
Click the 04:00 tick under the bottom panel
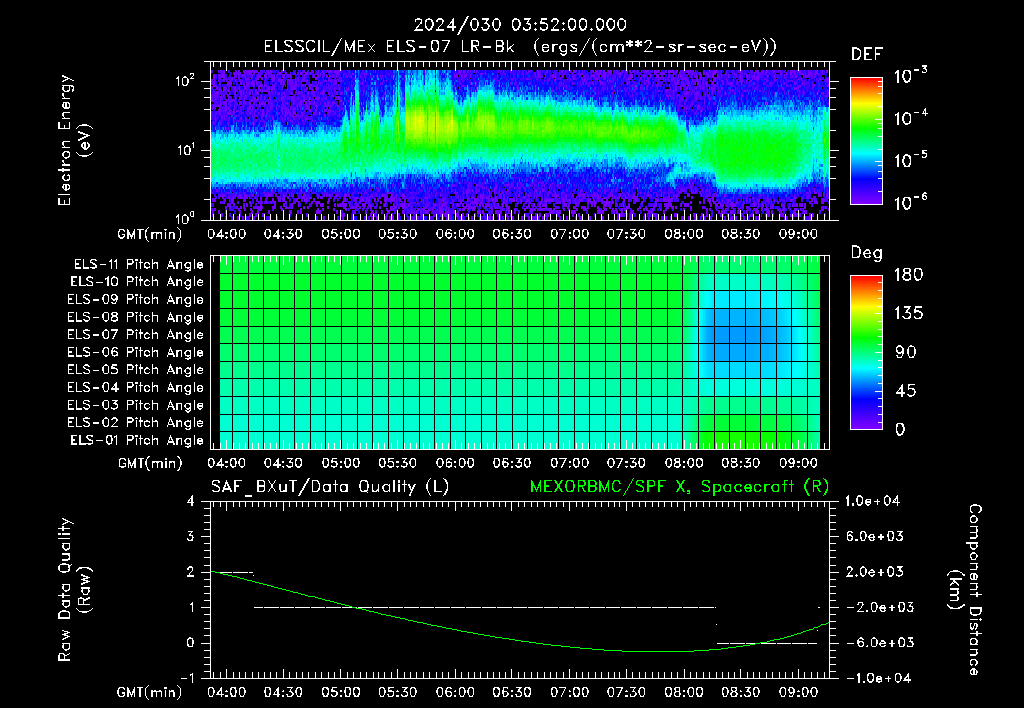pos(226,692)
